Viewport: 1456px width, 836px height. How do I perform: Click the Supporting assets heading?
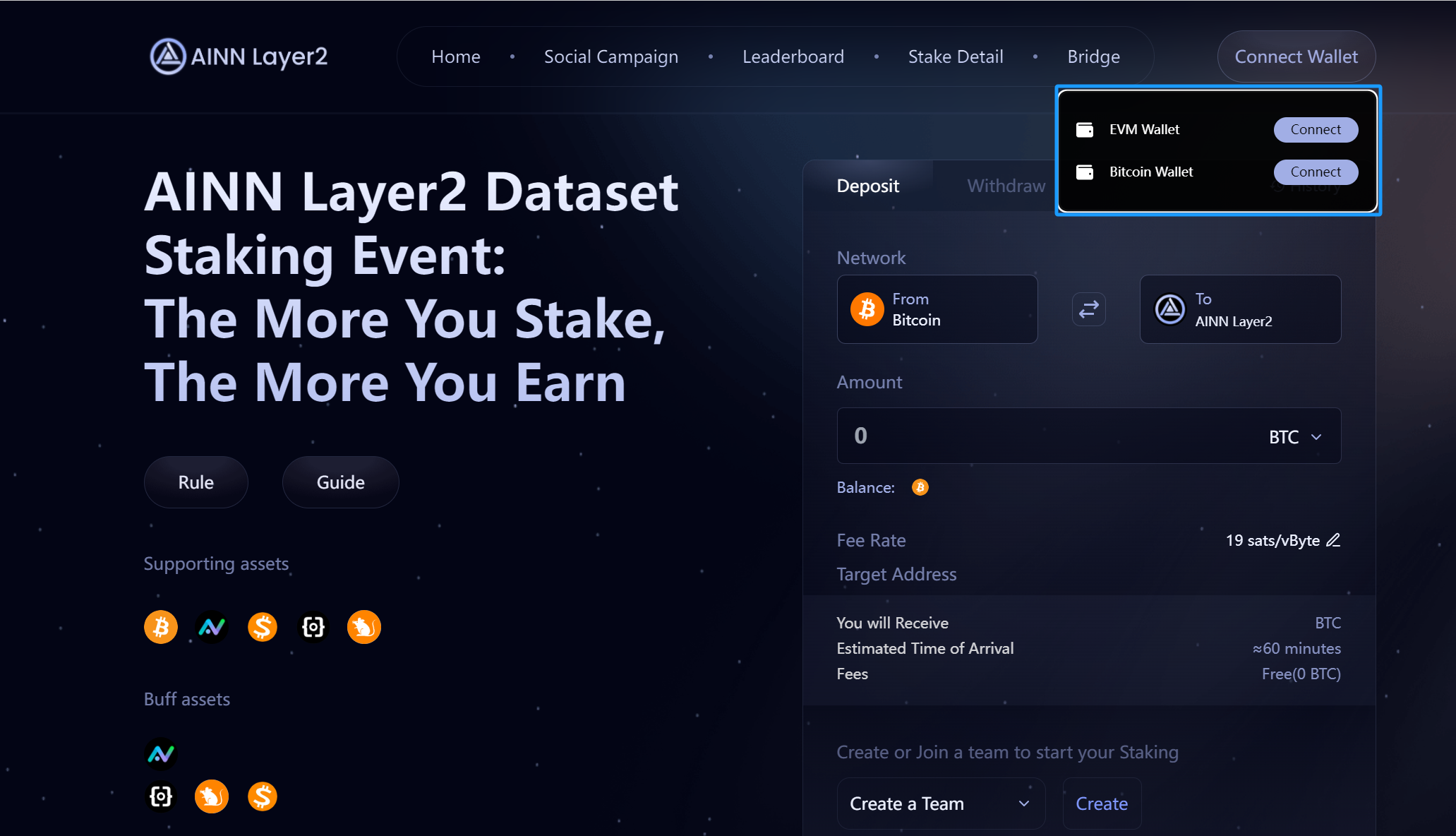[216, 563]
